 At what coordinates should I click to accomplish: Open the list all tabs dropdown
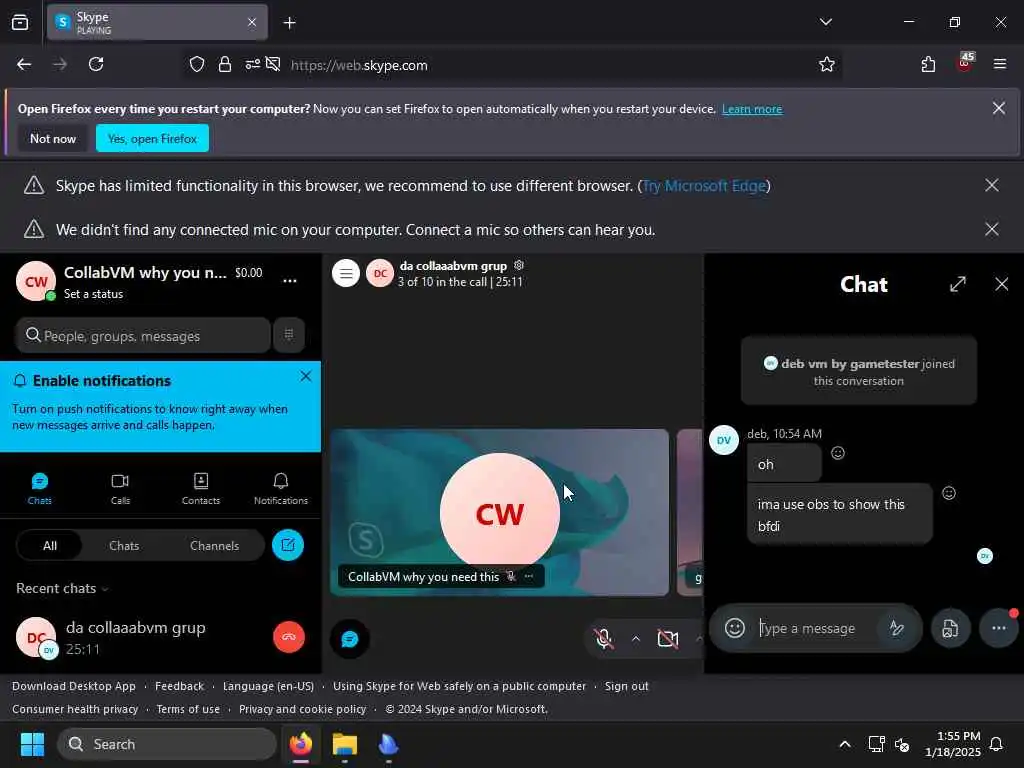click(825, 22)
